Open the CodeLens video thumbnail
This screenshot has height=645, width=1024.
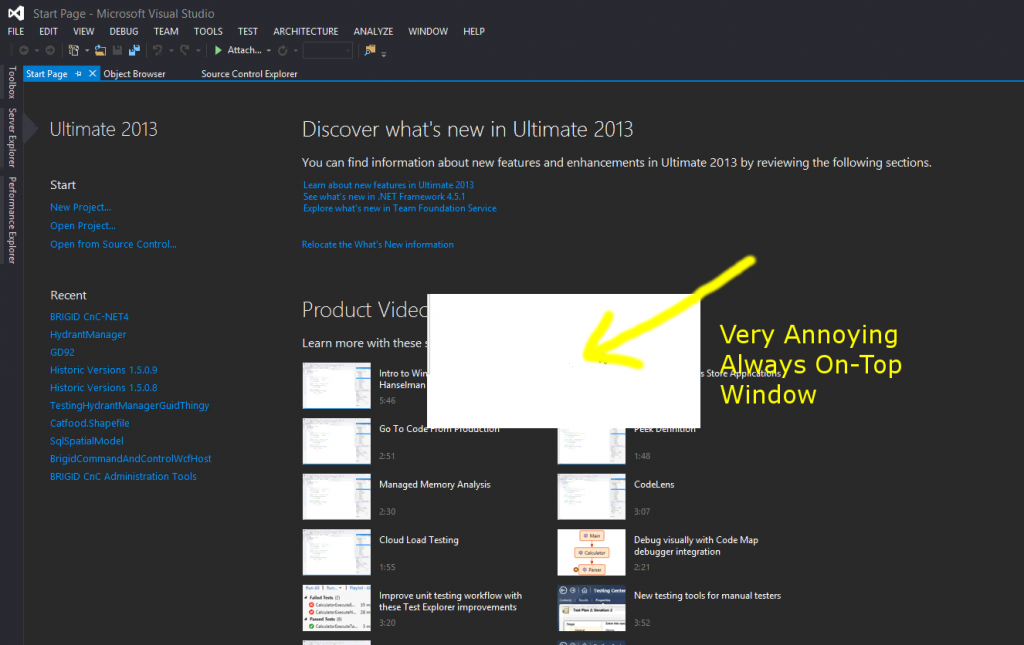(x=591, y=497)
